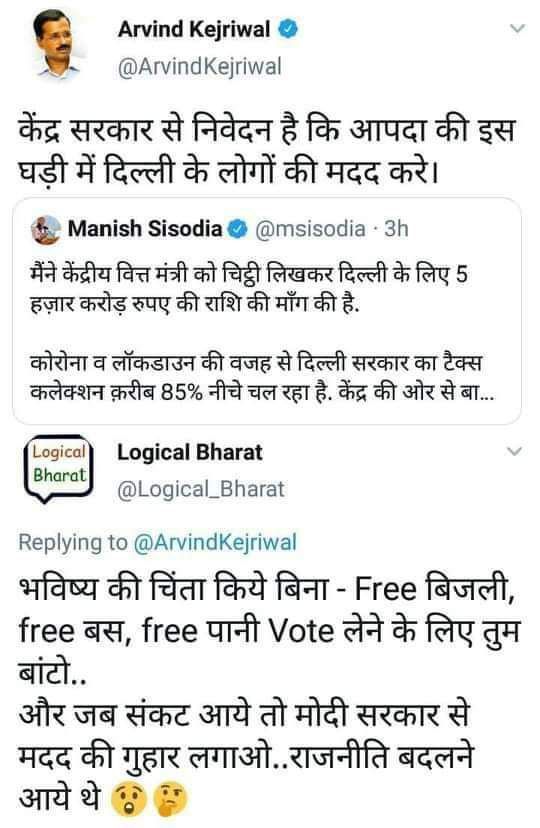Open the Manish Sisodia name in quoted tweet
540x828 pixels.
[x=145, y=229]
